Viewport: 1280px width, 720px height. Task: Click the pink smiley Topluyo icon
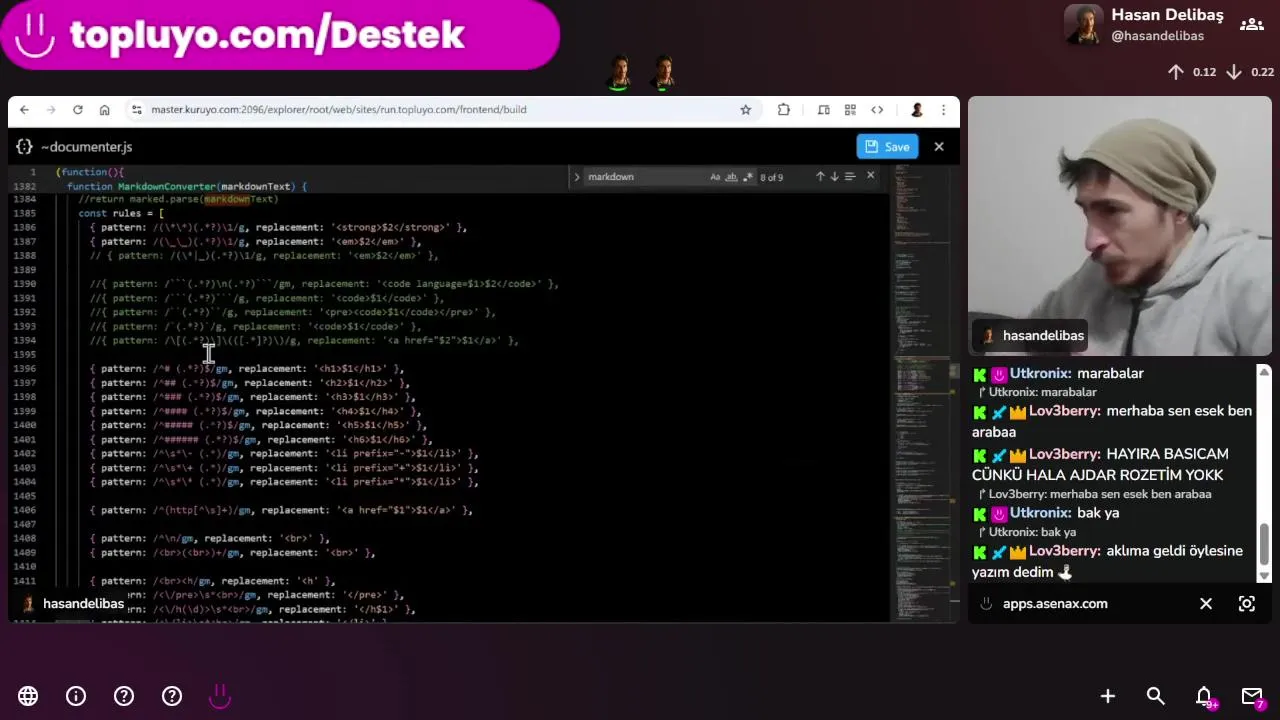click(220, 696)
